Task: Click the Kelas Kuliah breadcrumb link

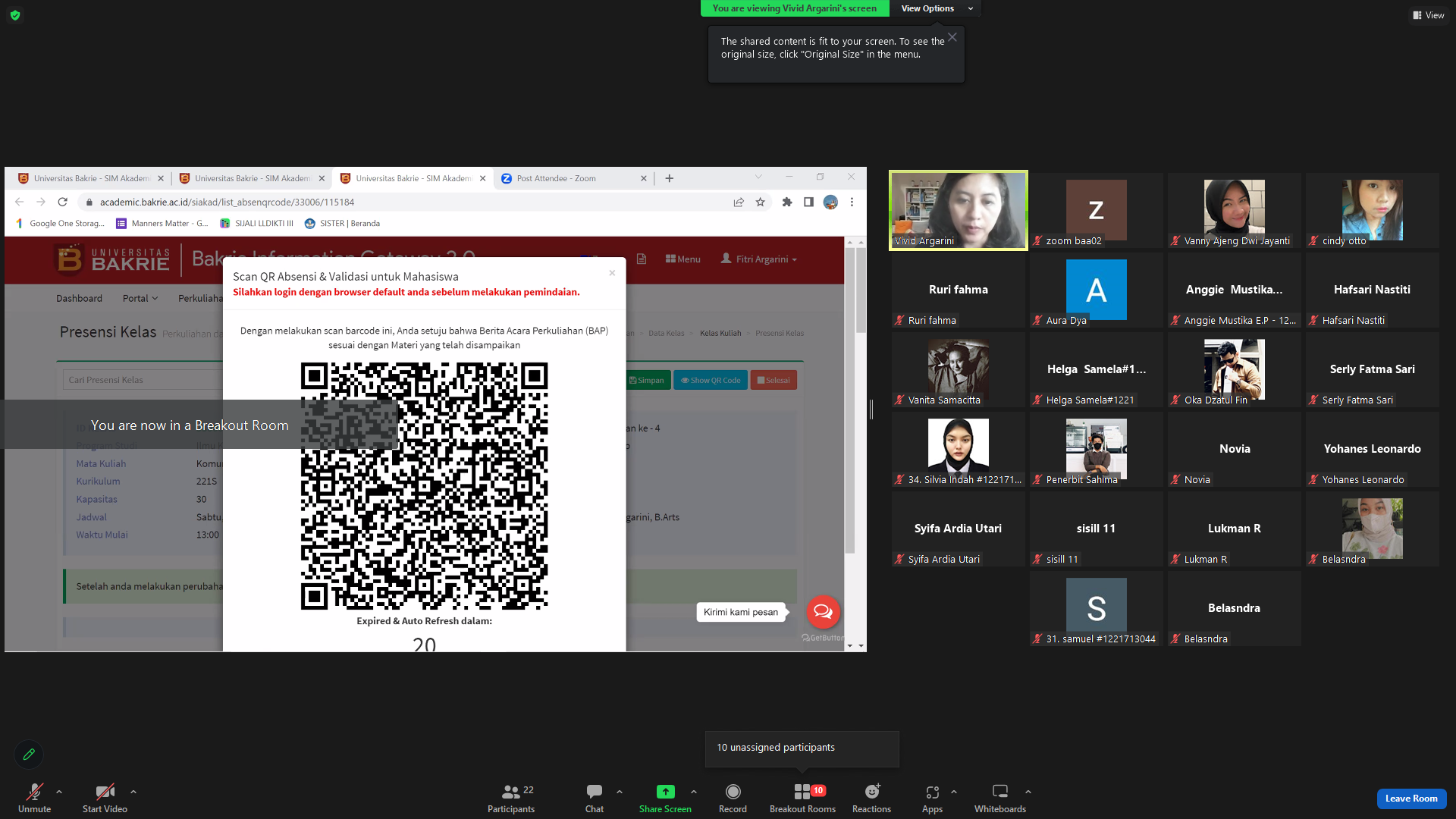Action: coord(720,333)
